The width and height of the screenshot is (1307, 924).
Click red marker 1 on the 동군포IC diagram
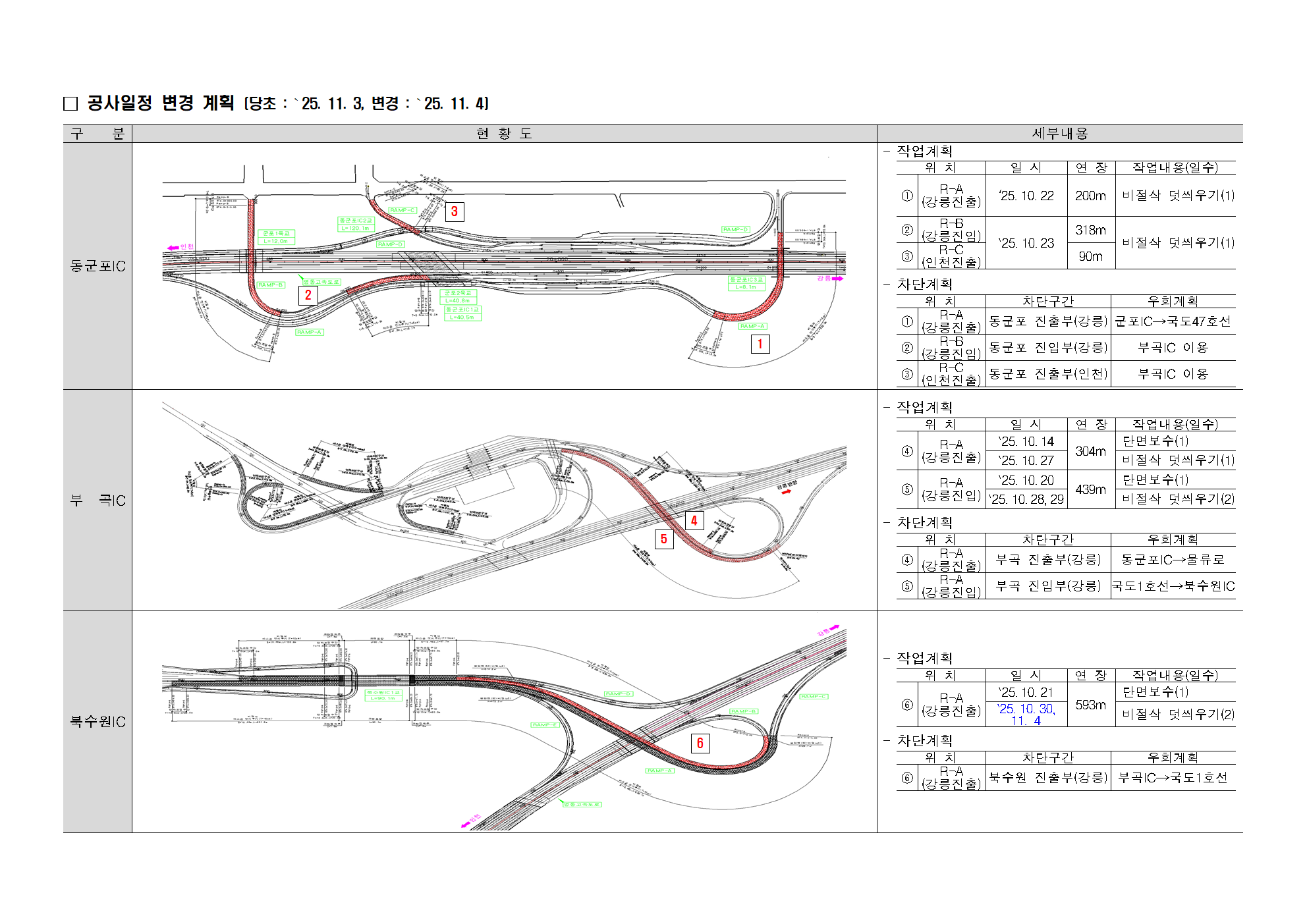point(760,344)
